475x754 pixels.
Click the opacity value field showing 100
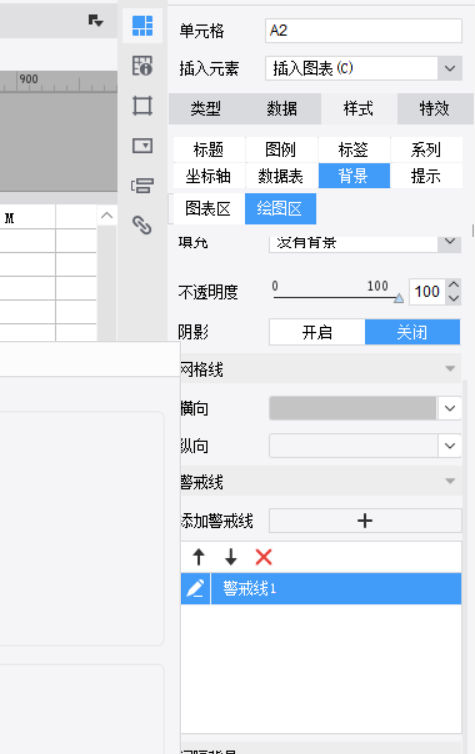(x=428, y=292)
